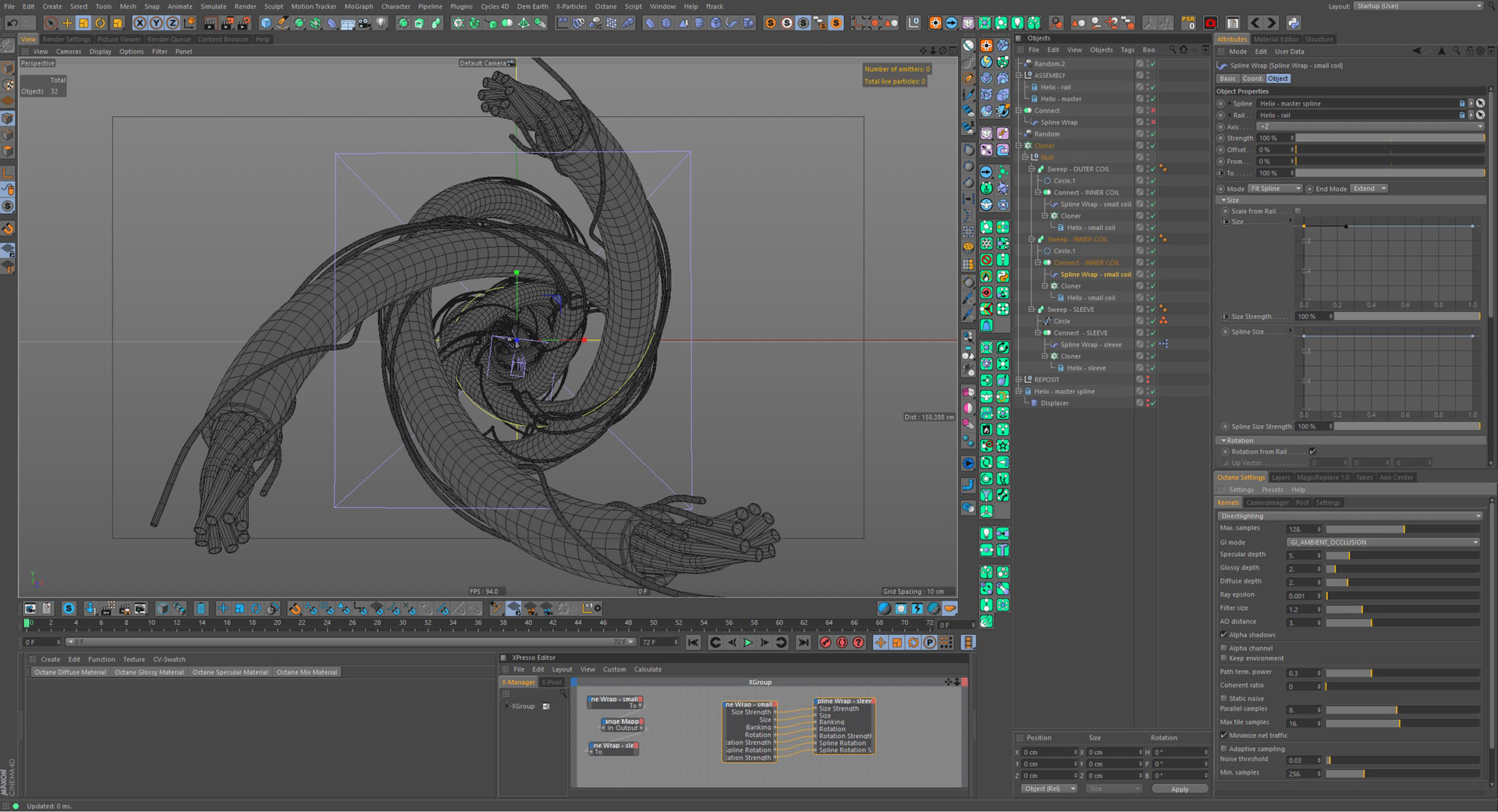This screenshot has width=1498, height=812.
Task: Activate the Move tool in top toolbar
Action: point(67,23)
